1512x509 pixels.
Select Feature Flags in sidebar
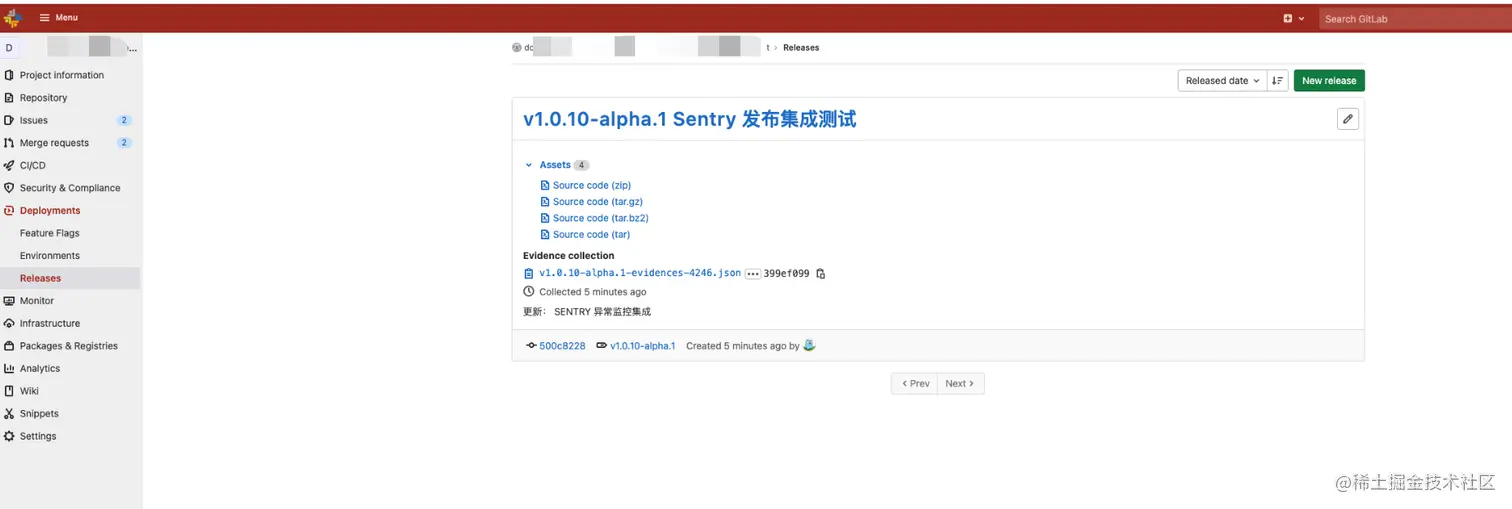[50, 233]
